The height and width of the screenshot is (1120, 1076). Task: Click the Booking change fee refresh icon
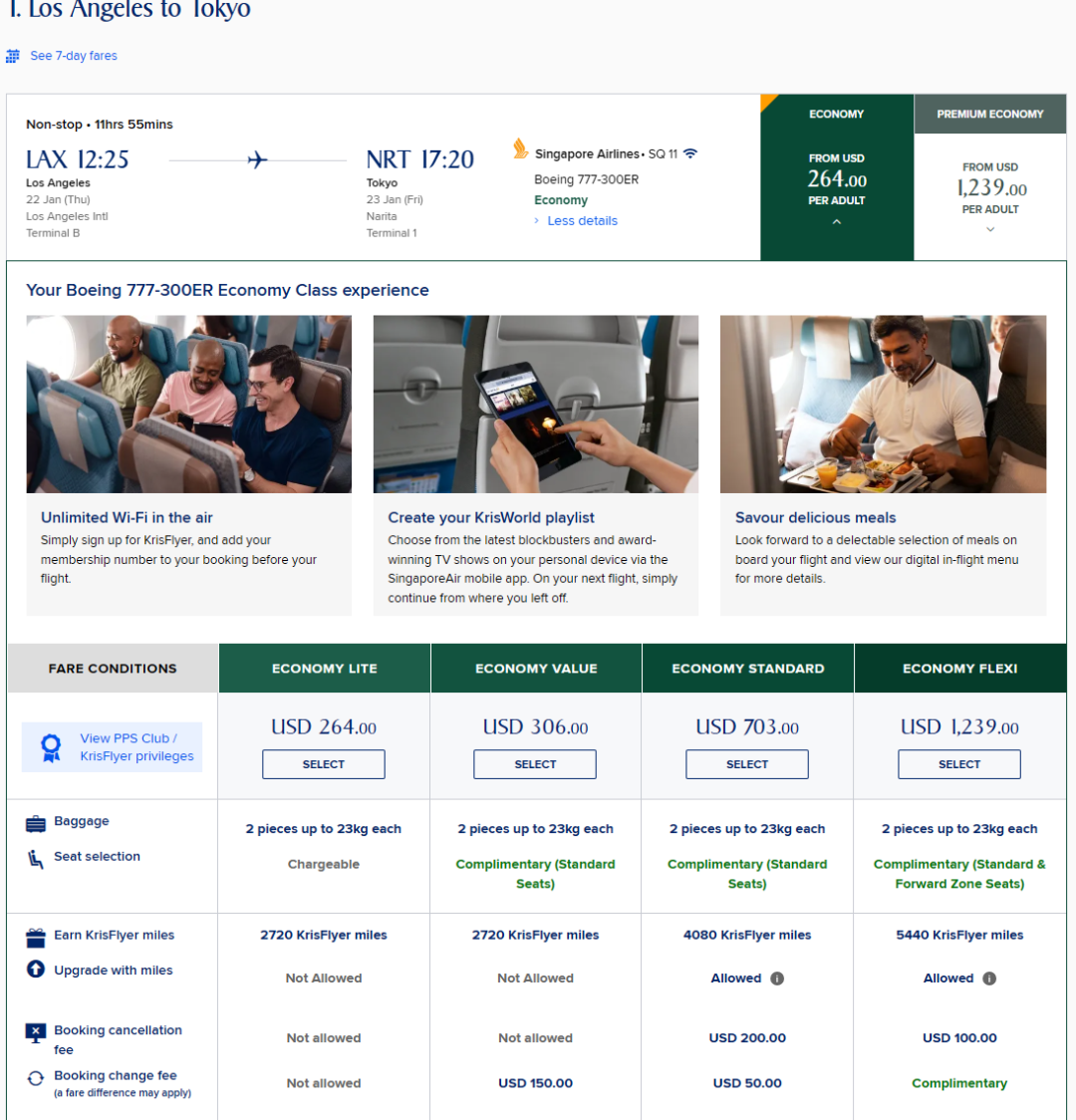click(x=36, y=1077)
